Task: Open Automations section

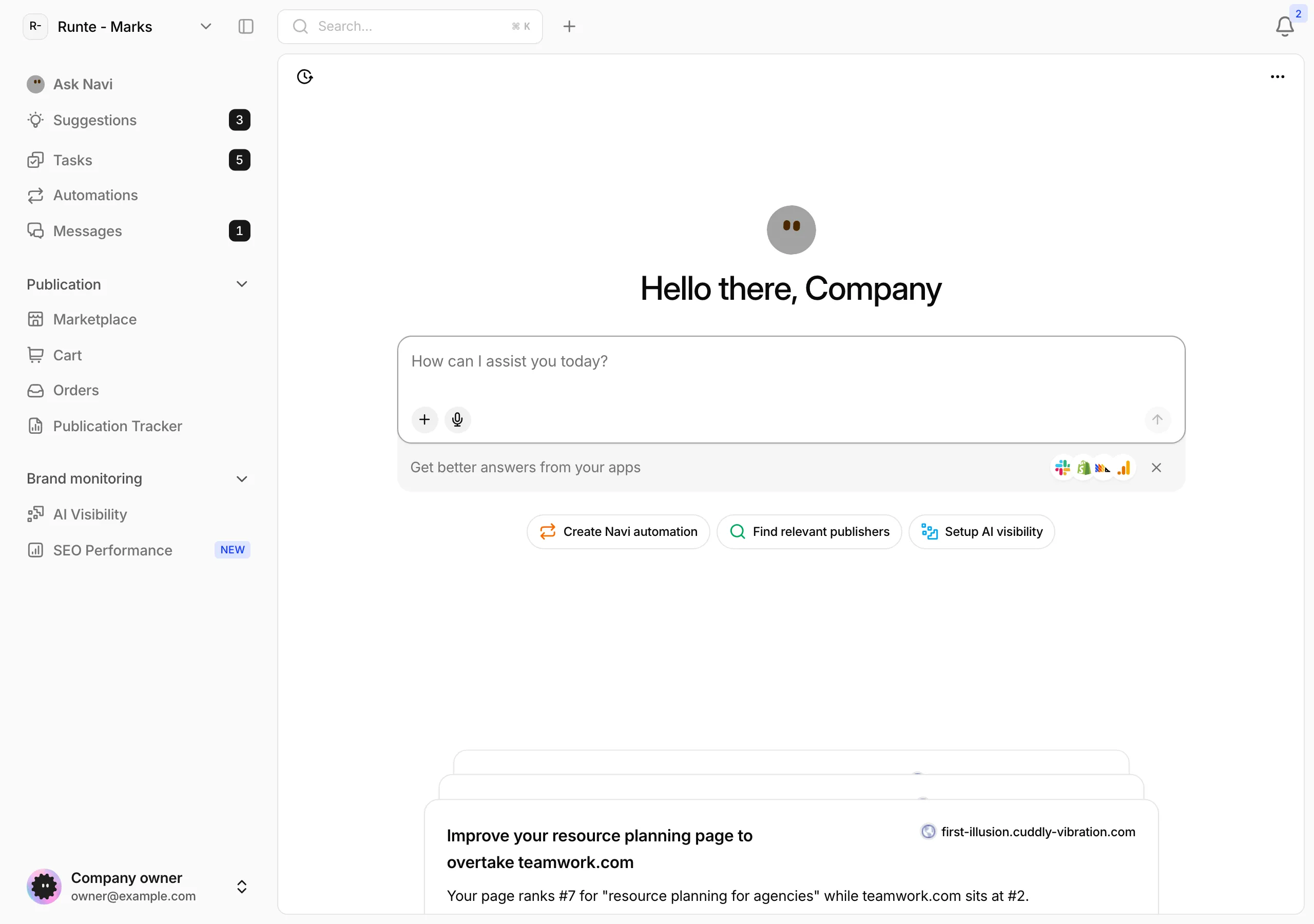Action: 138,195
